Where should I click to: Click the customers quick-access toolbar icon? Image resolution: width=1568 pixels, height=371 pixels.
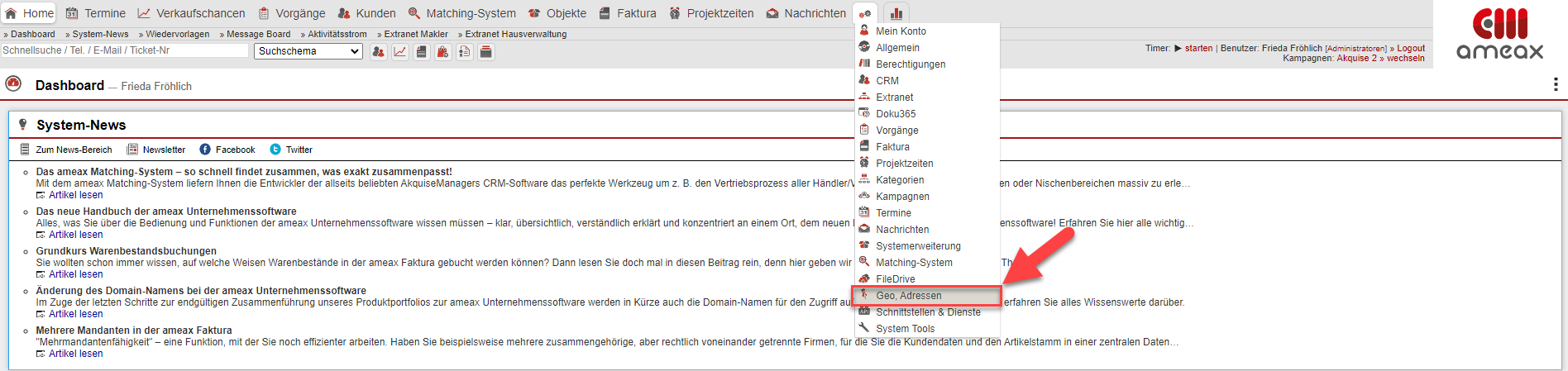point(378,52)
